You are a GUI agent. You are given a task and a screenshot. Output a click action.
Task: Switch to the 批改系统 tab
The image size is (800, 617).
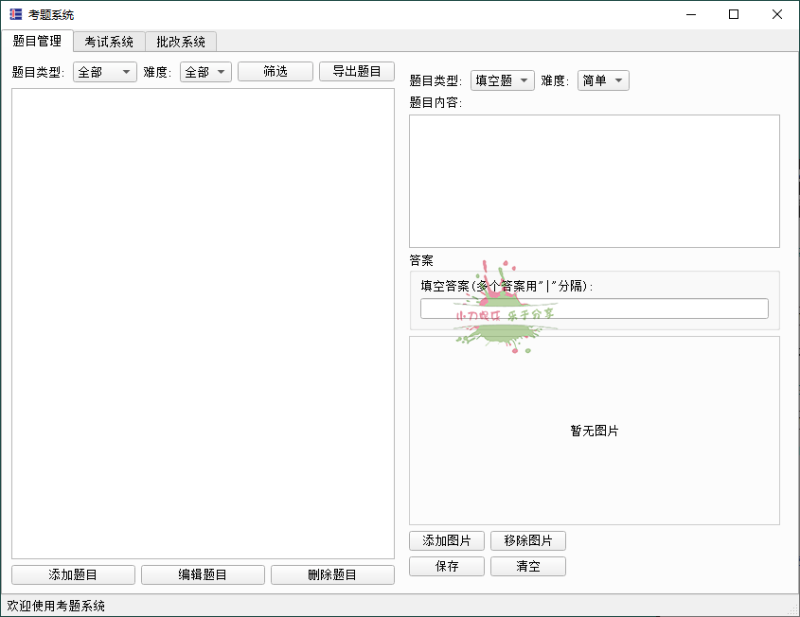(x=183, y=42)
